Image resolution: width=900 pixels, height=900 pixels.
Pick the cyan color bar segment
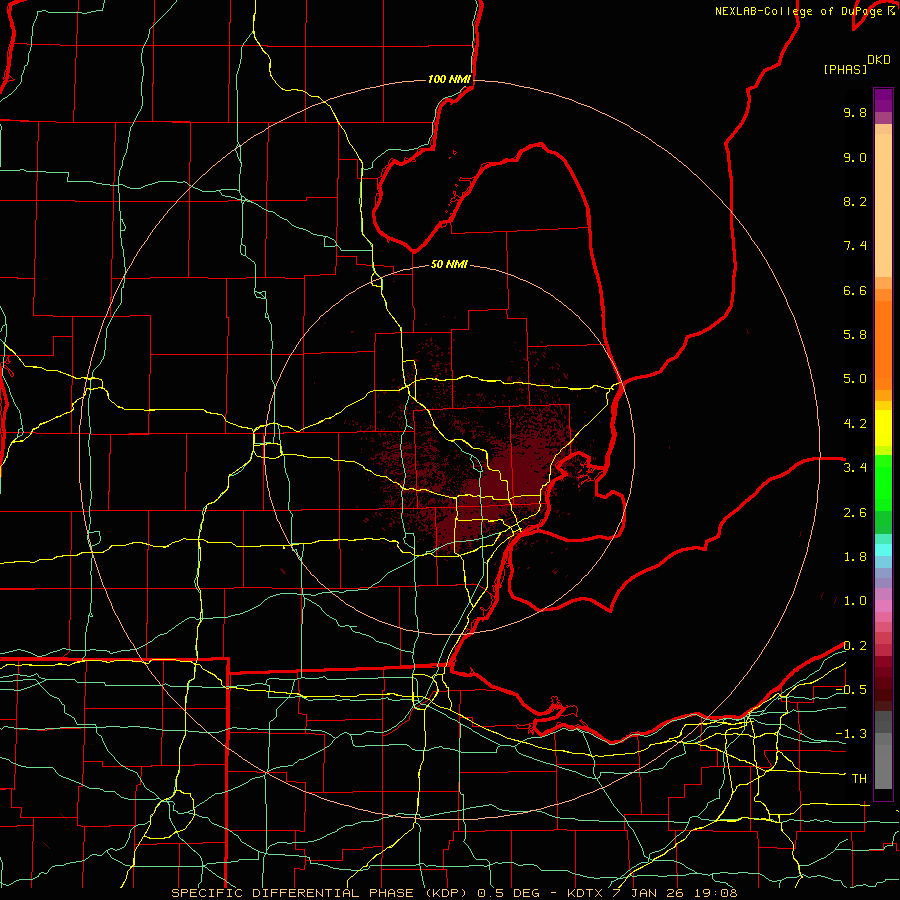click(883, 550)
